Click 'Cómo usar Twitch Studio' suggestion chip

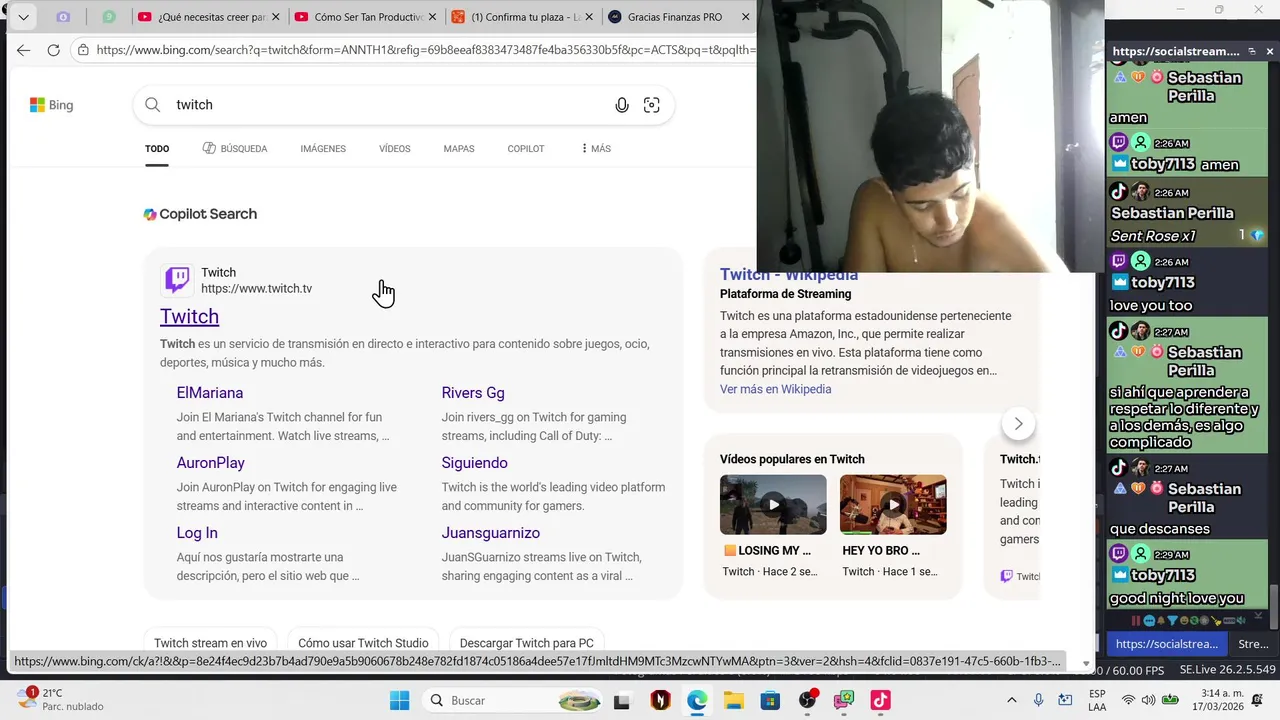pyautogui.click(x=363, y=642)
